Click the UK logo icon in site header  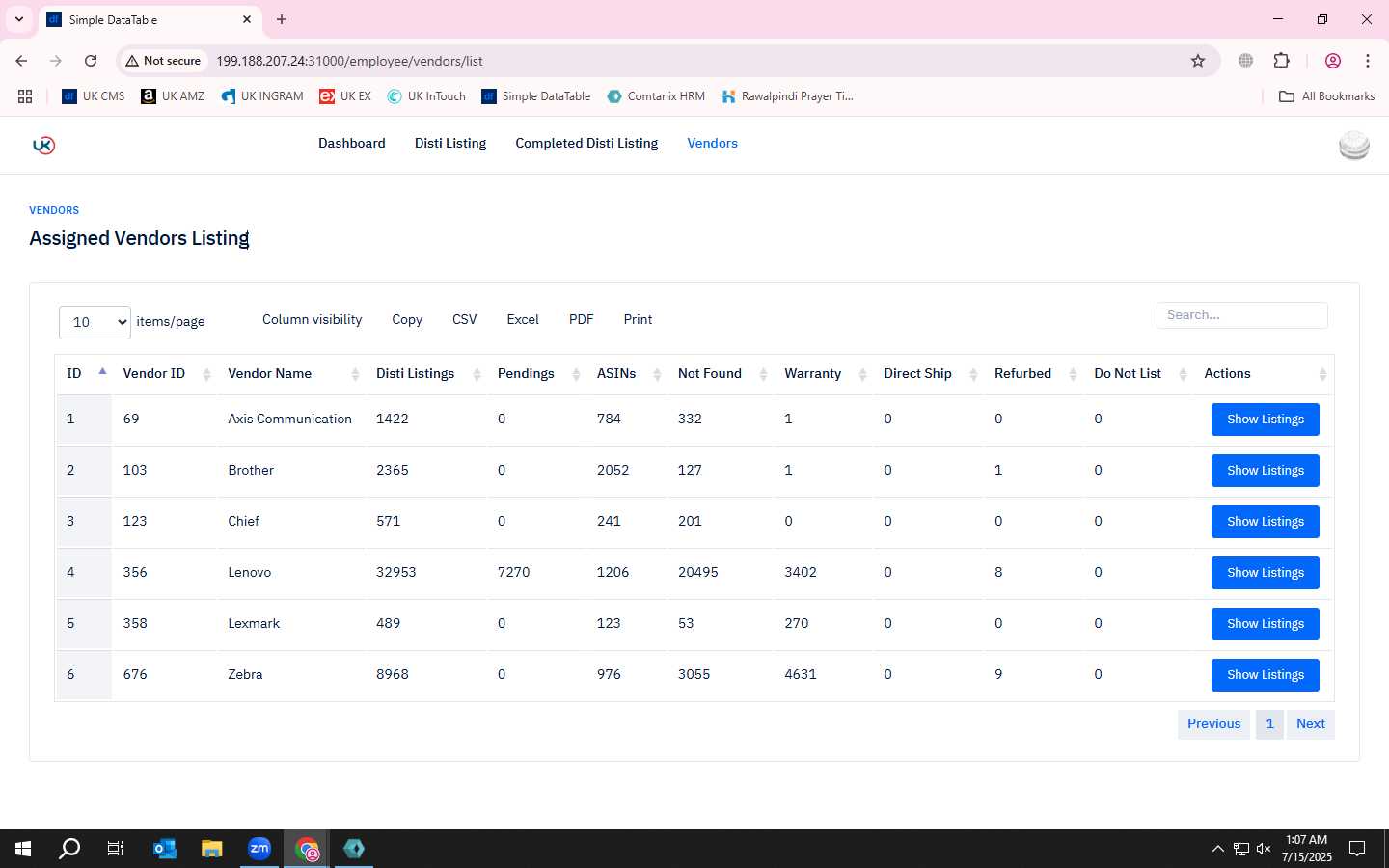point(43,145)
